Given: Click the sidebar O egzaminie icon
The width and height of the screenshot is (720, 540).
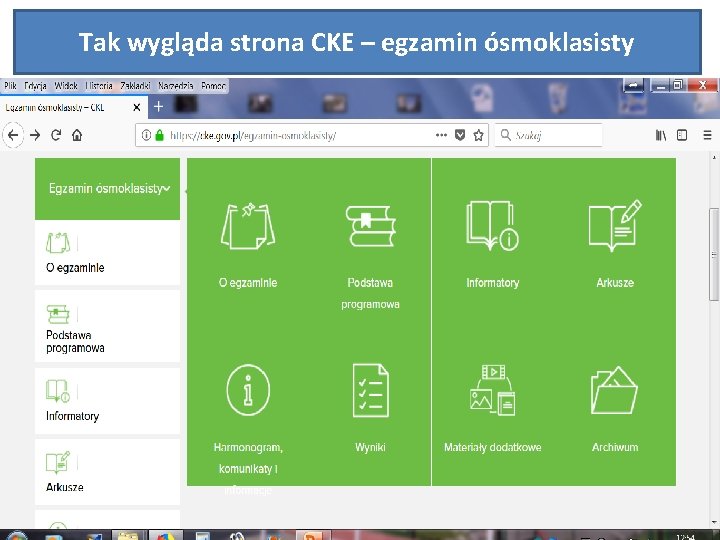Looking at the screenshot, I should point(58,243).
